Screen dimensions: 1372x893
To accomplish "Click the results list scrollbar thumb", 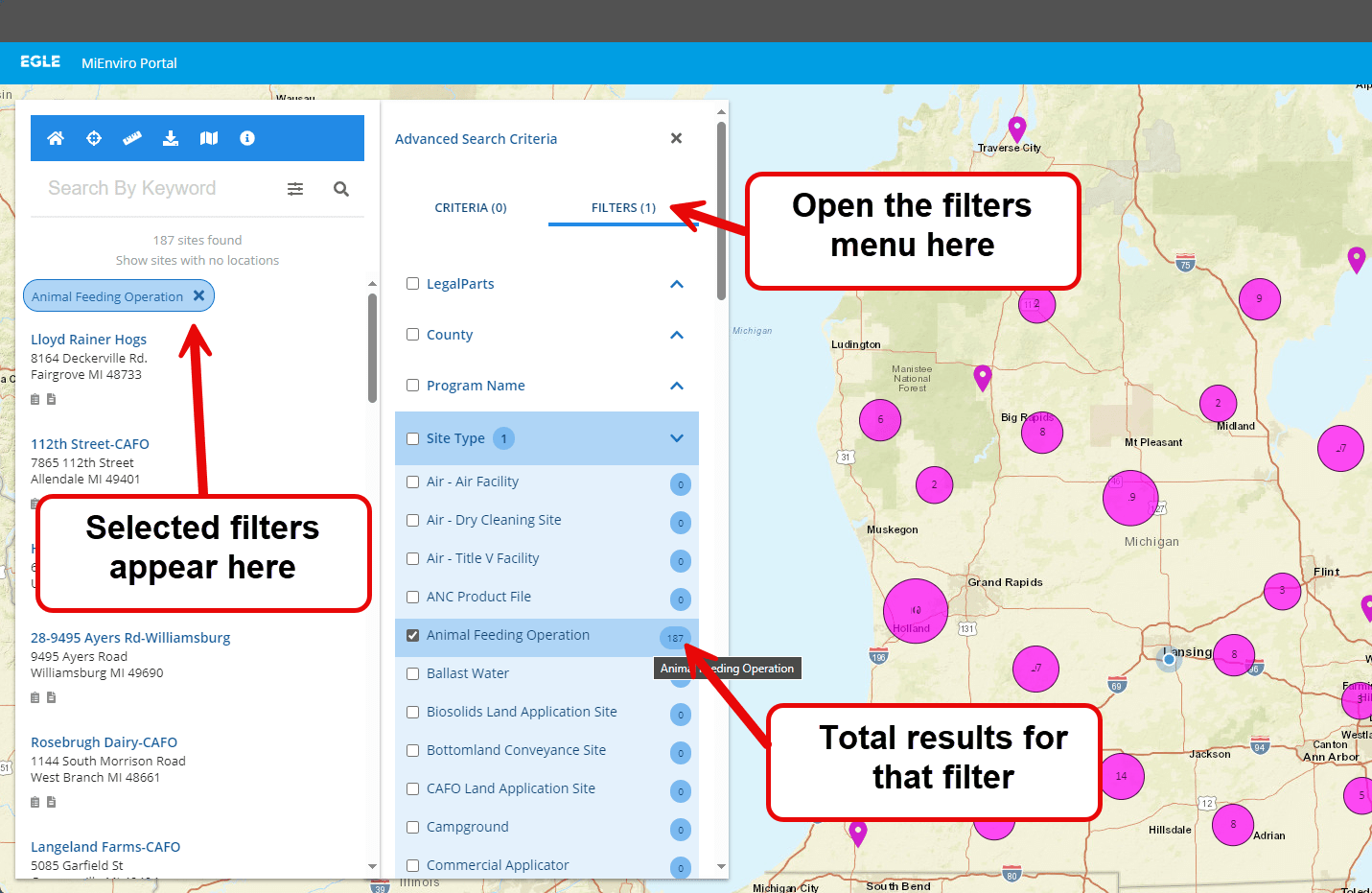I will click(373, 347).
